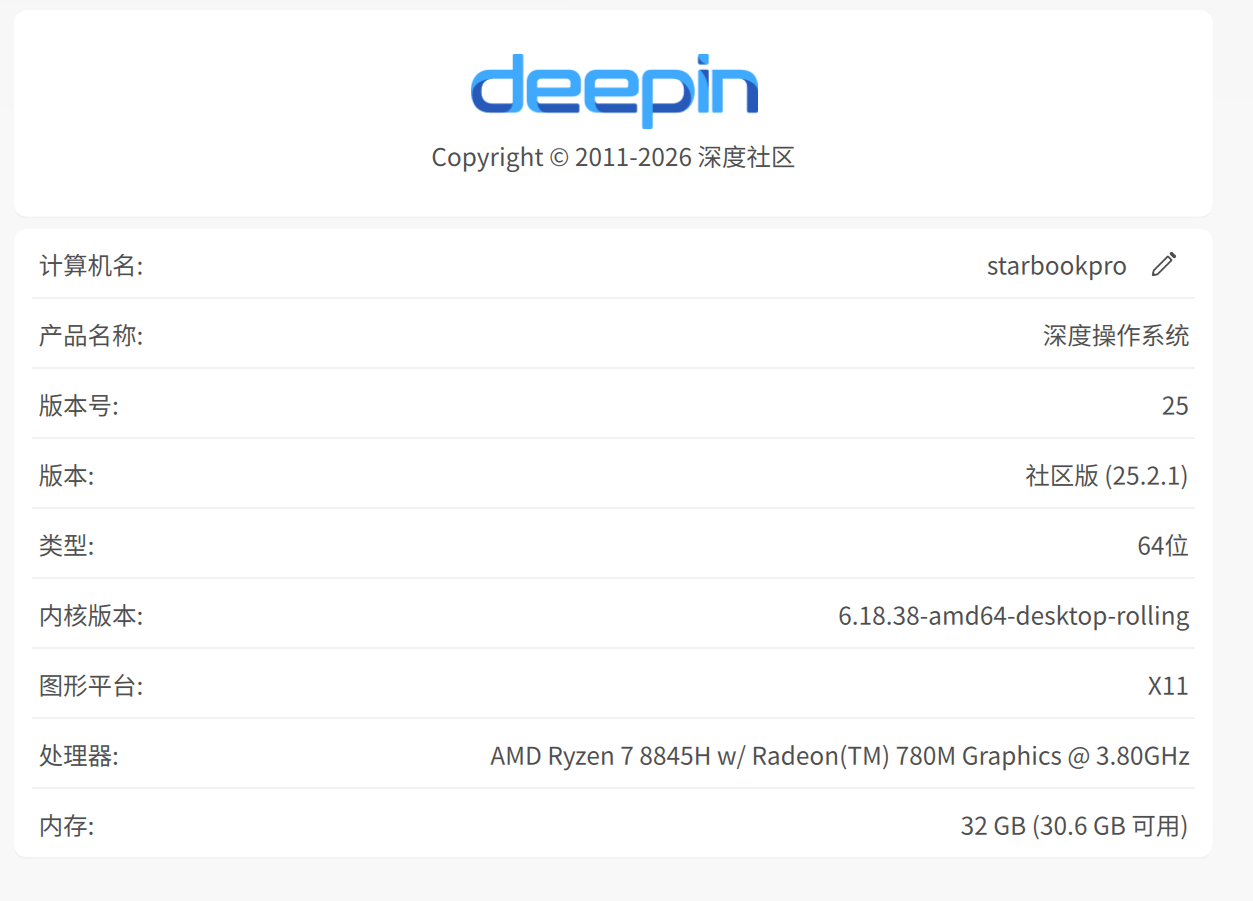The height and width of the screenshot is (901, 1253).
Task: Select the AMD Ryzen 7 8845H processor text
Action: 840,756
